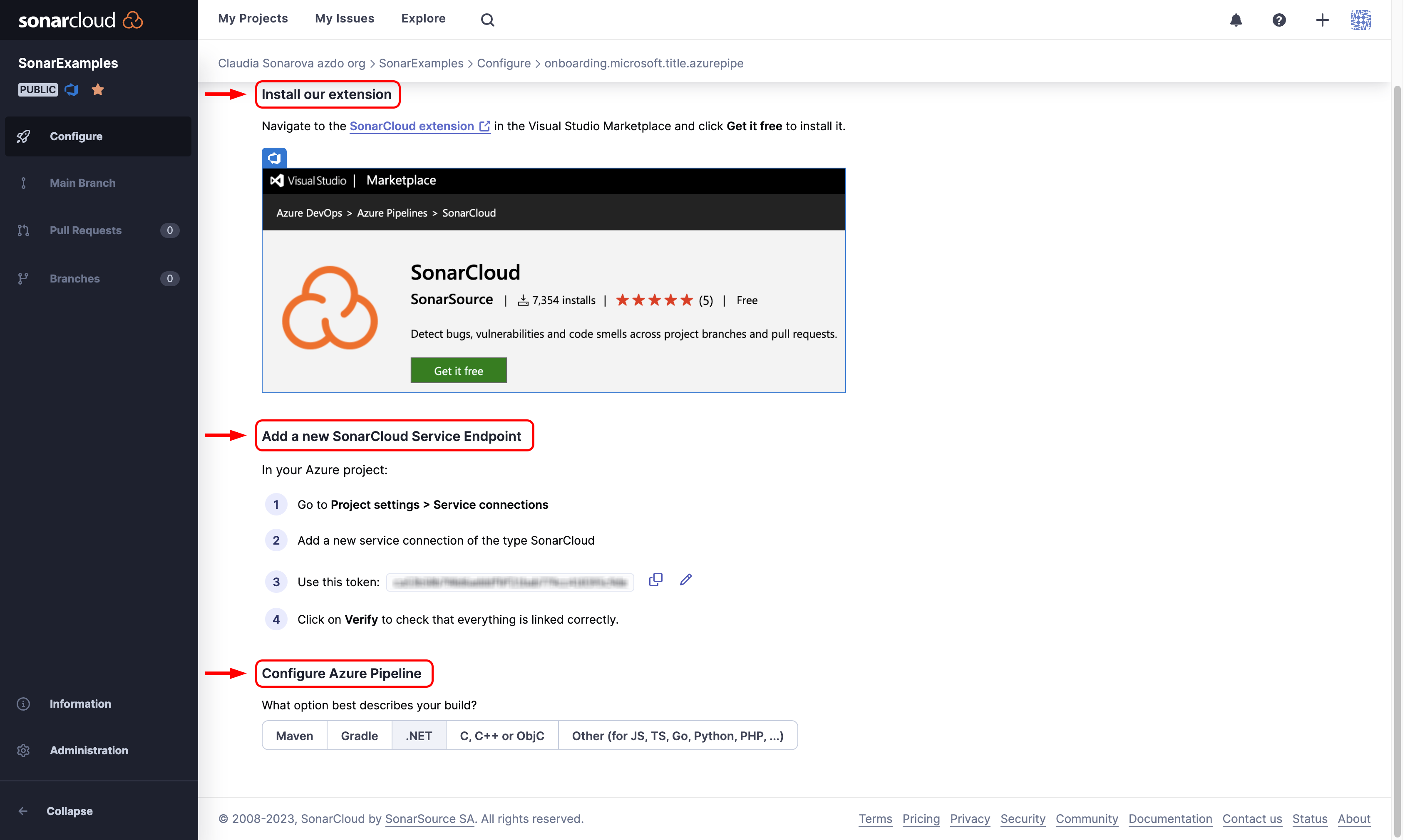Edit the token with the pencil icon

click(x=685, y=579)
